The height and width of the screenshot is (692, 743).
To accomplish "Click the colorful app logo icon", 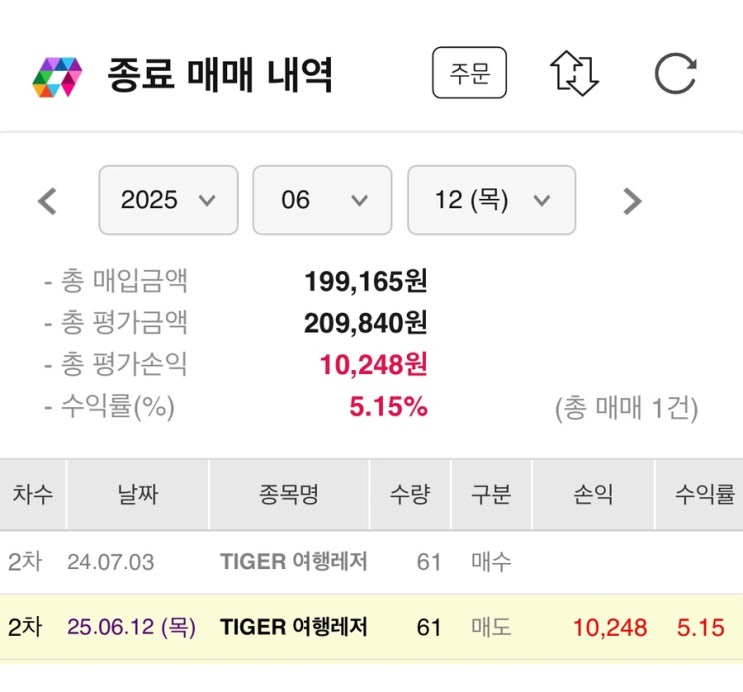I will [x=57, y=76].
